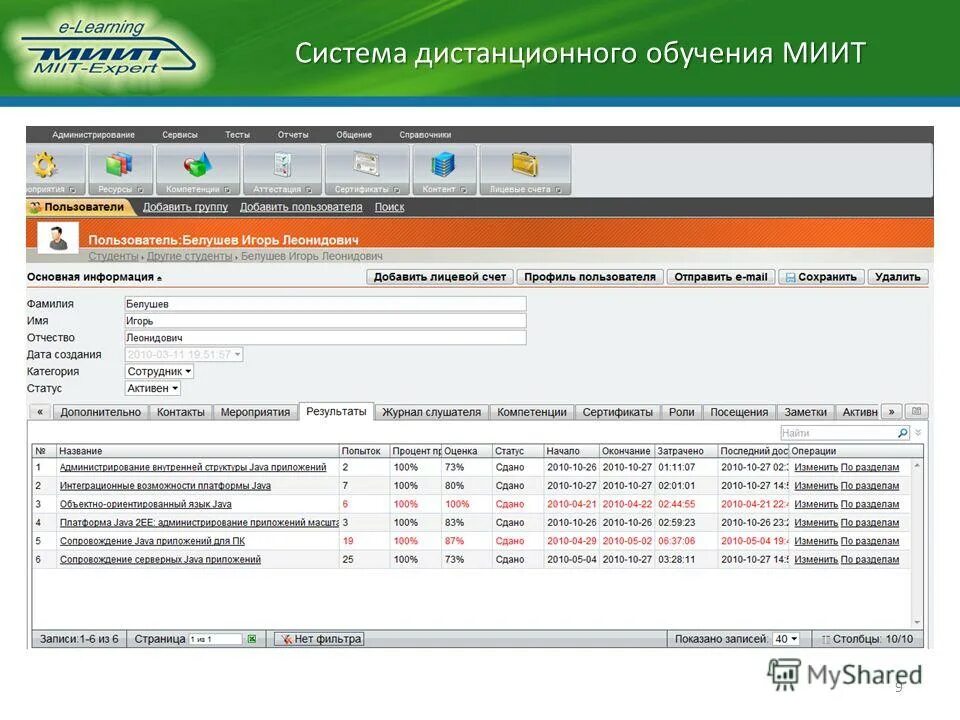This screenshot has width=960, height=720.
Task: Open the Справочники menu
Action: click(x=426, y=135)
